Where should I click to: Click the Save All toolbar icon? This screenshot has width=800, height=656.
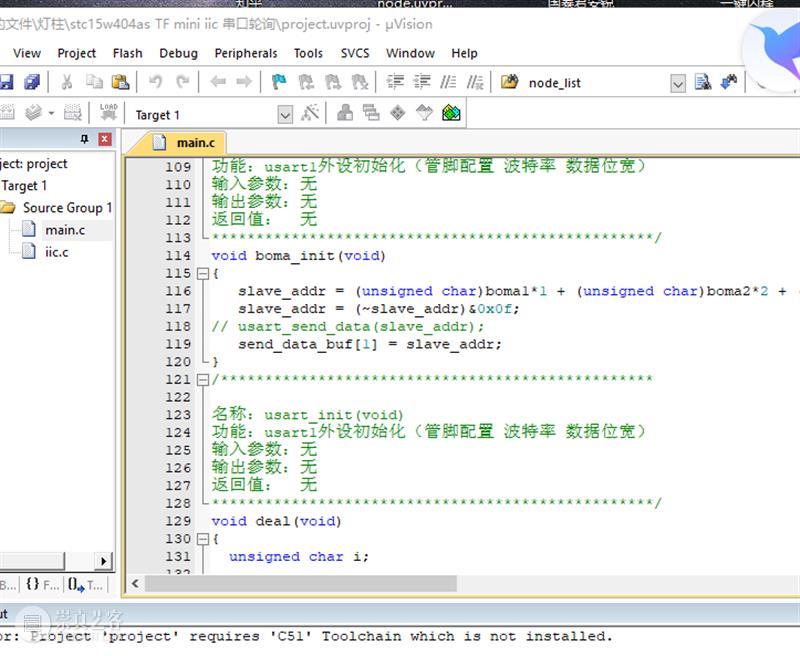click(32, 82)
